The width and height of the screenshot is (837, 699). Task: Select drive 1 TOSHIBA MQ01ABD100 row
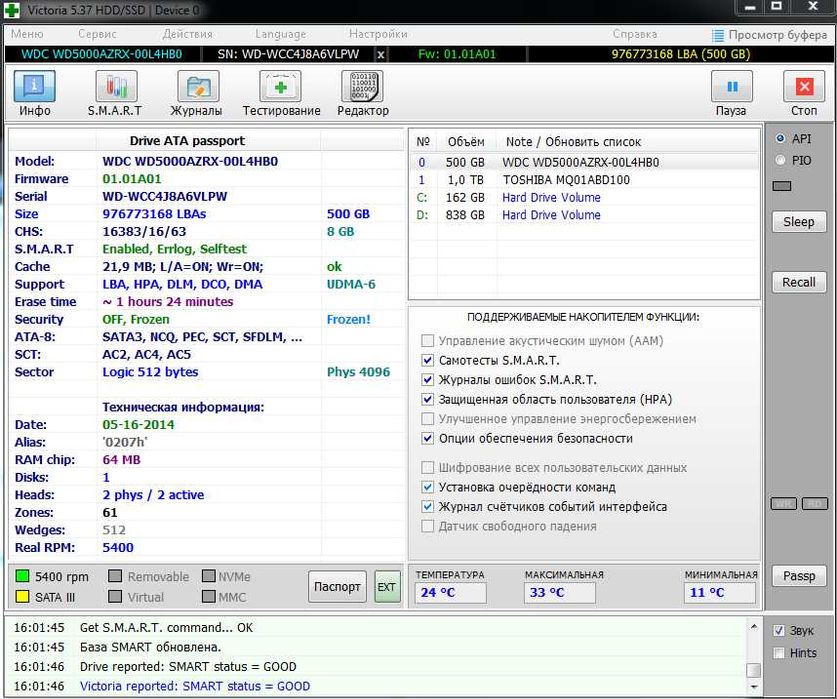pyautogui.click(x=584, y=180)
